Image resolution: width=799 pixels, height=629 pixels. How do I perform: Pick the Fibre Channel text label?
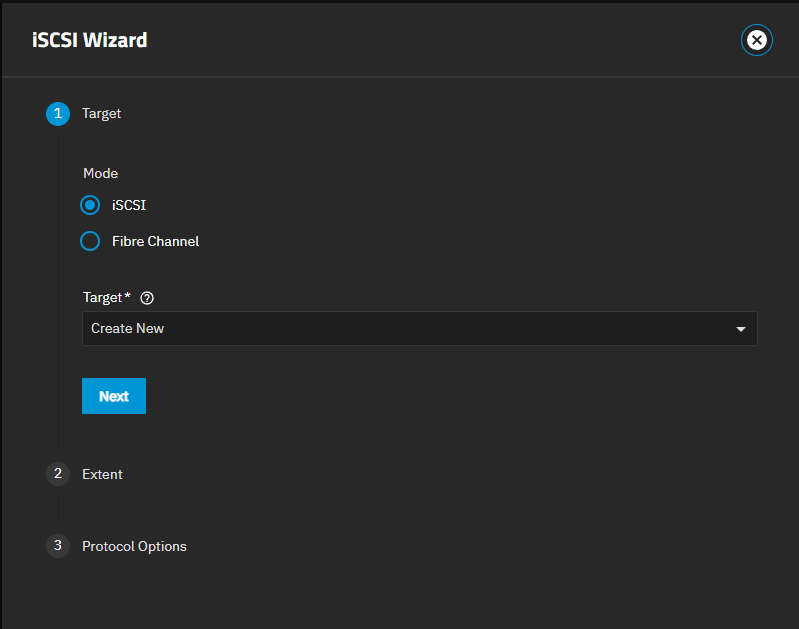coord(155,241)
